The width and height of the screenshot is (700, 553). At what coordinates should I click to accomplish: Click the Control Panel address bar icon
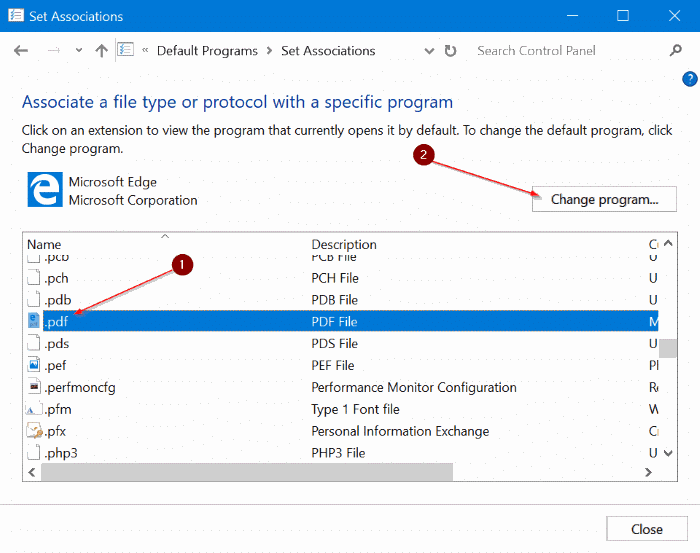coord(125,49)
